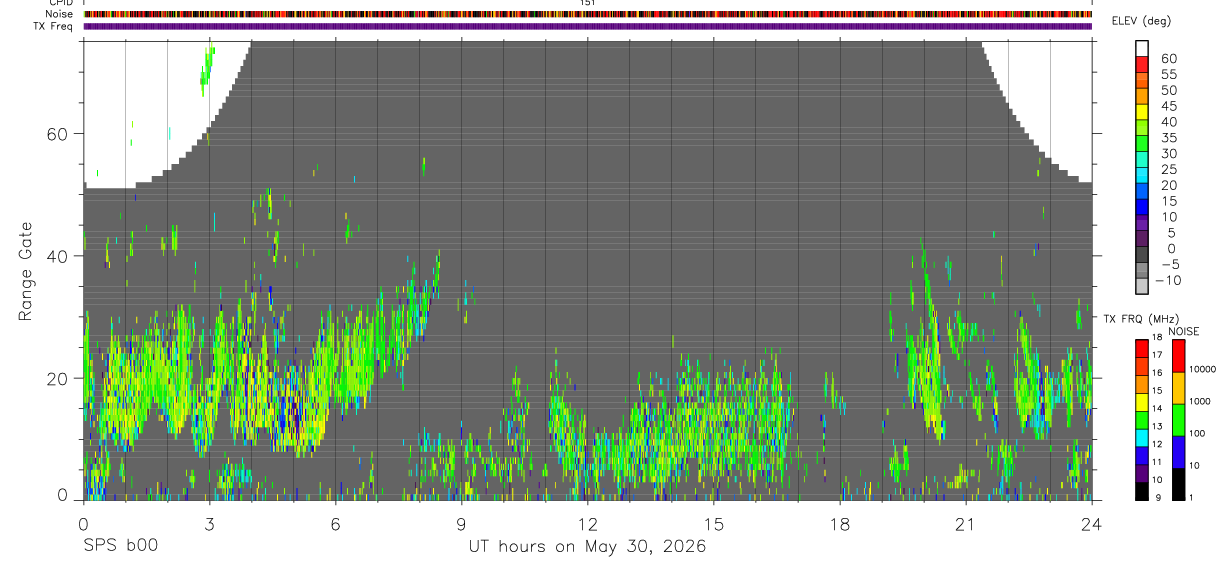Click the '60' tick on the Range Gate axis
This screenshot has width=1228, height=567.
tap(58, 134)
